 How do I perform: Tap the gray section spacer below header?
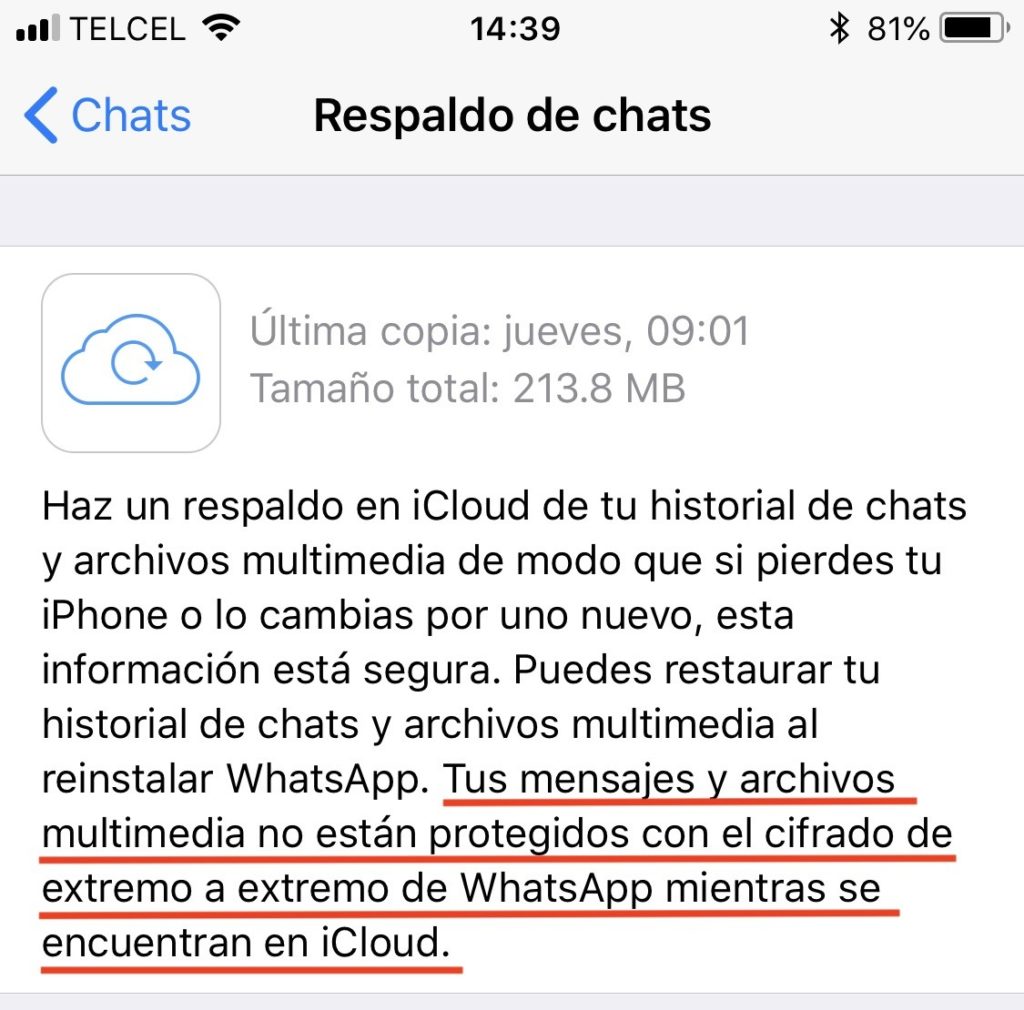click(512, 211)
